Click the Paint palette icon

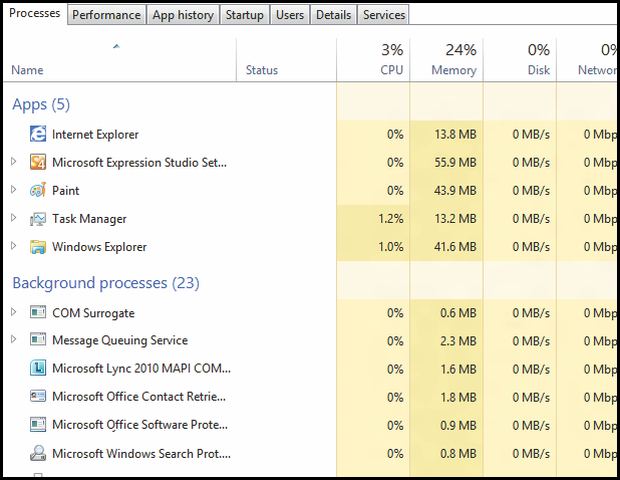coord(38,190)
